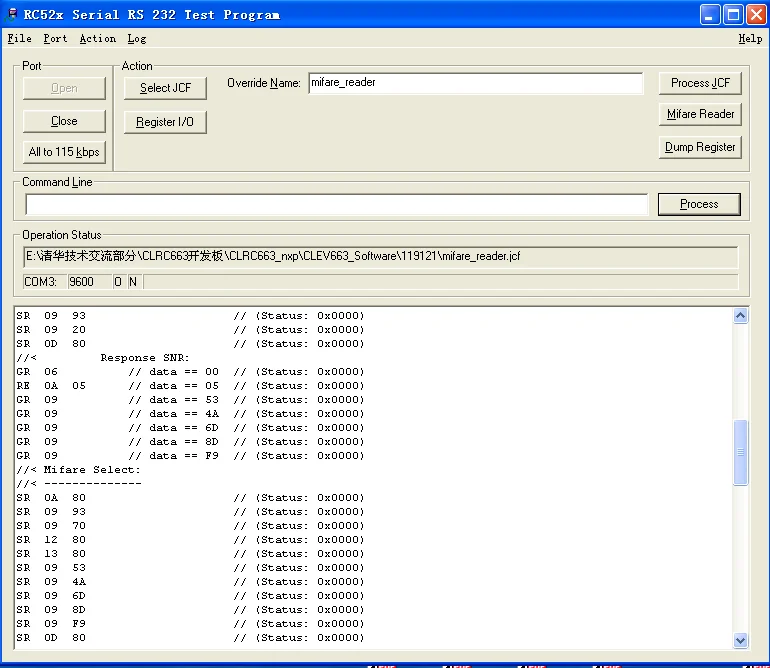
Task: Set all to 115 kbps
Action: point(64,152)
